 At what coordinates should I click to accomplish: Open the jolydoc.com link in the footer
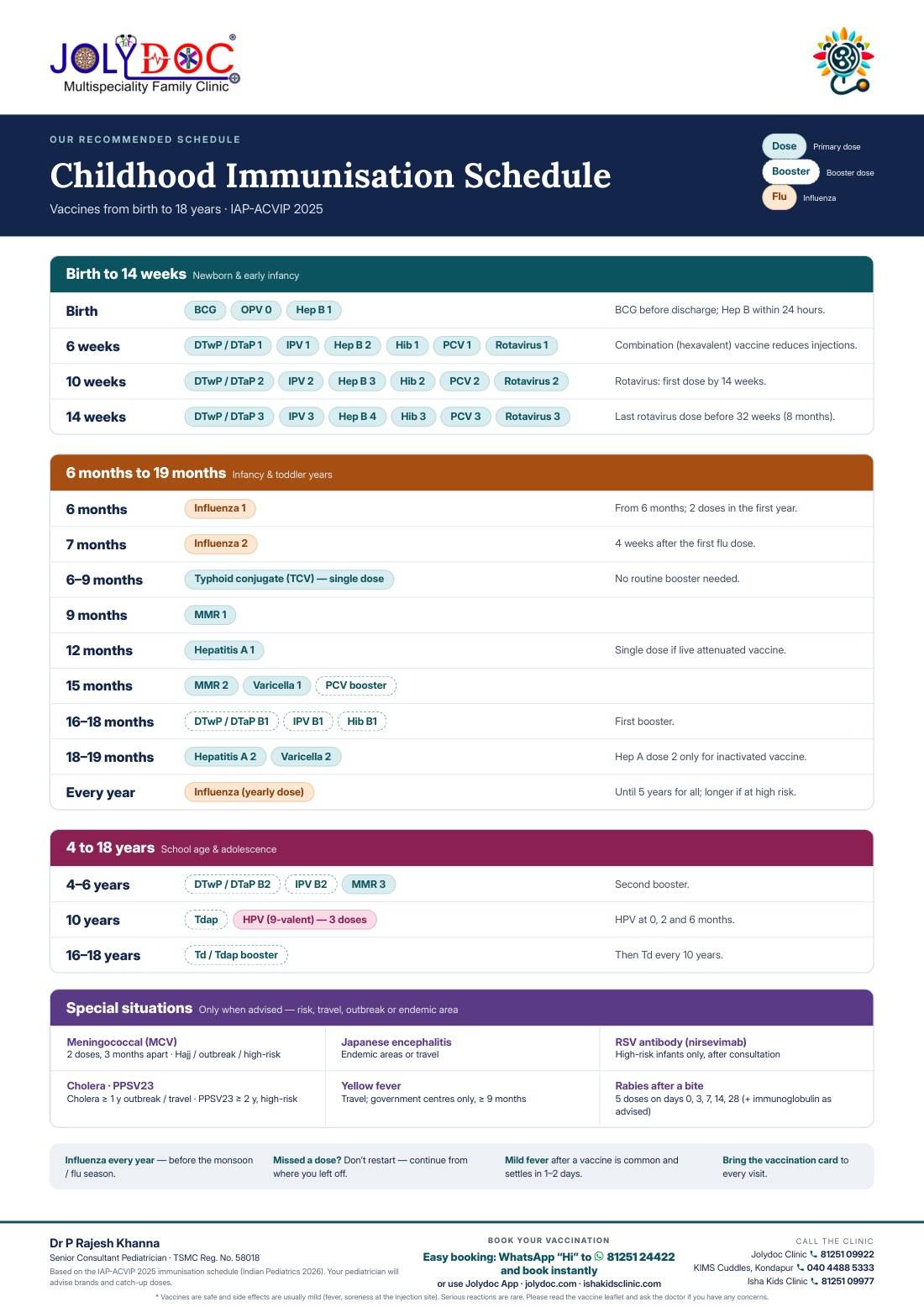click(551, 1283)
